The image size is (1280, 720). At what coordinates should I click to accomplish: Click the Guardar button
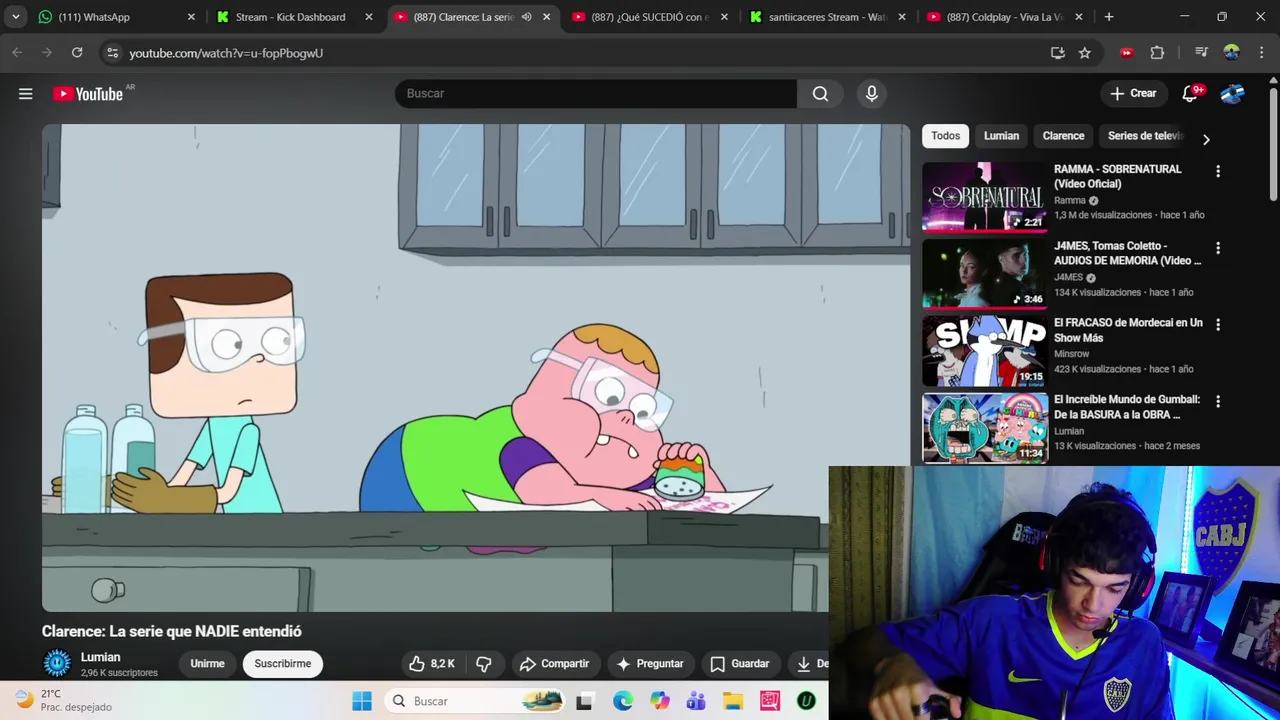pyautogui.click(x=740, y=664)
